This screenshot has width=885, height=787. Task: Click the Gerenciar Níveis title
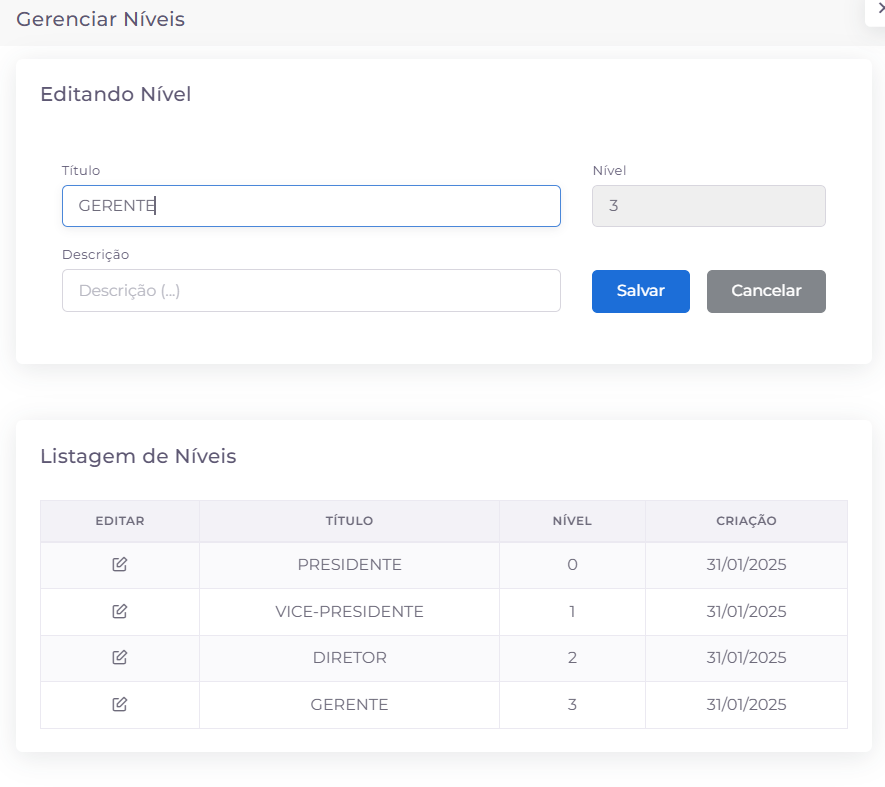pyautogui.click(x=100, y=19)
